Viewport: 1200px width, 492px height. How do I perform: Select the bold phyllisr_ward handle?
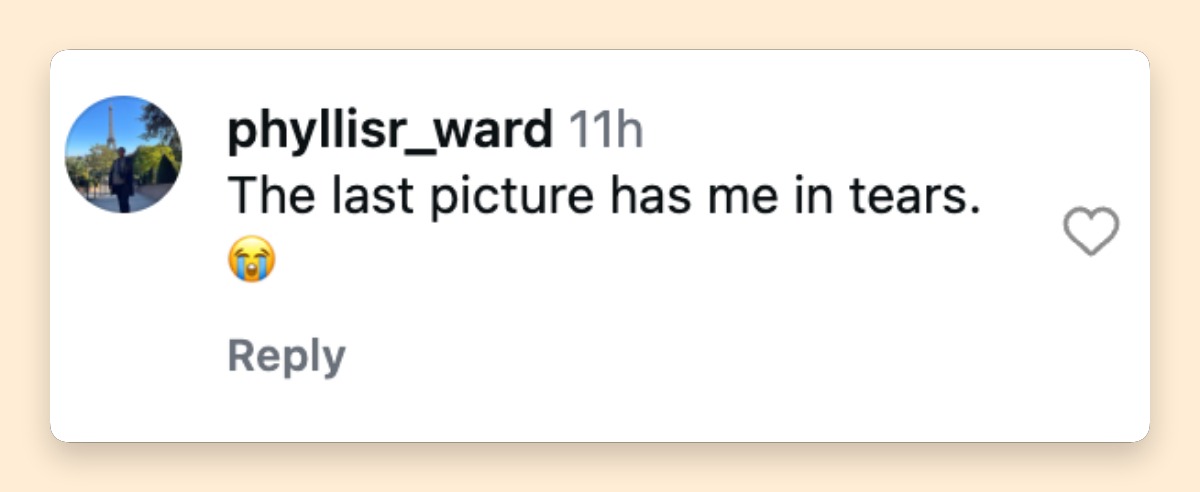pyautogui.click(x=390, y=133)
